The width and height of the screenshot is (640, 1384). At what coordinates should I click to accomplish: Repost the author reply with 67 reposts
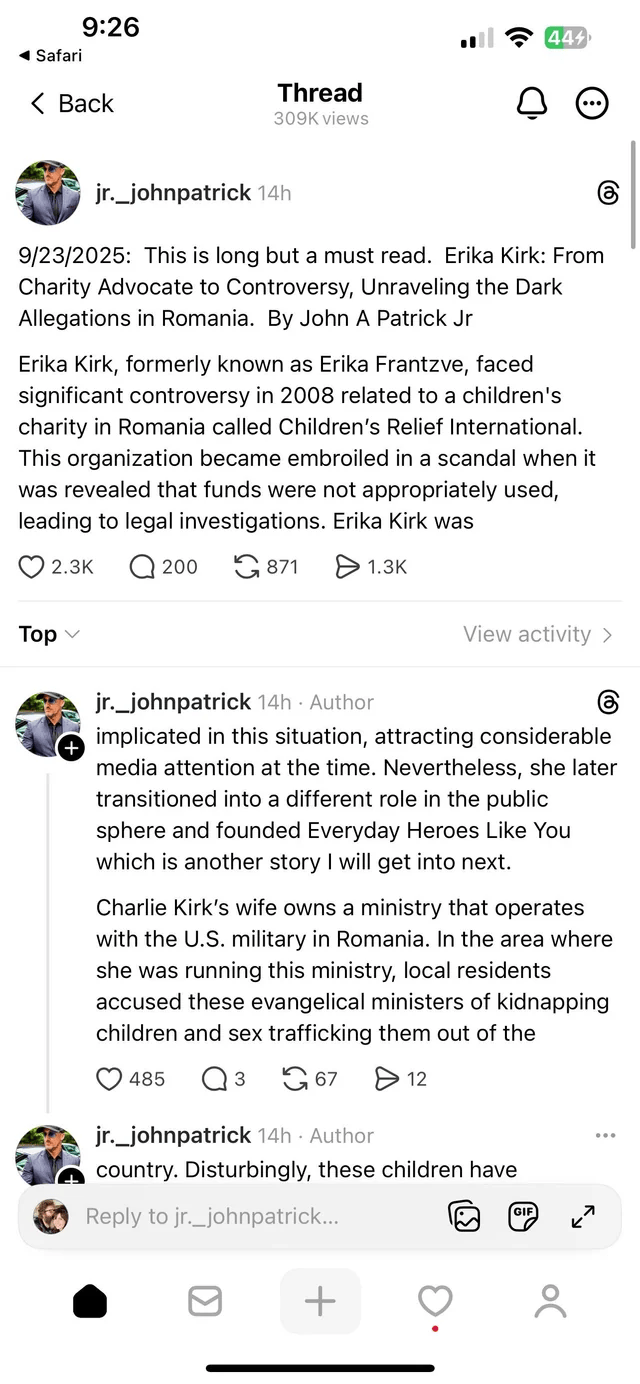[295, 1079]
